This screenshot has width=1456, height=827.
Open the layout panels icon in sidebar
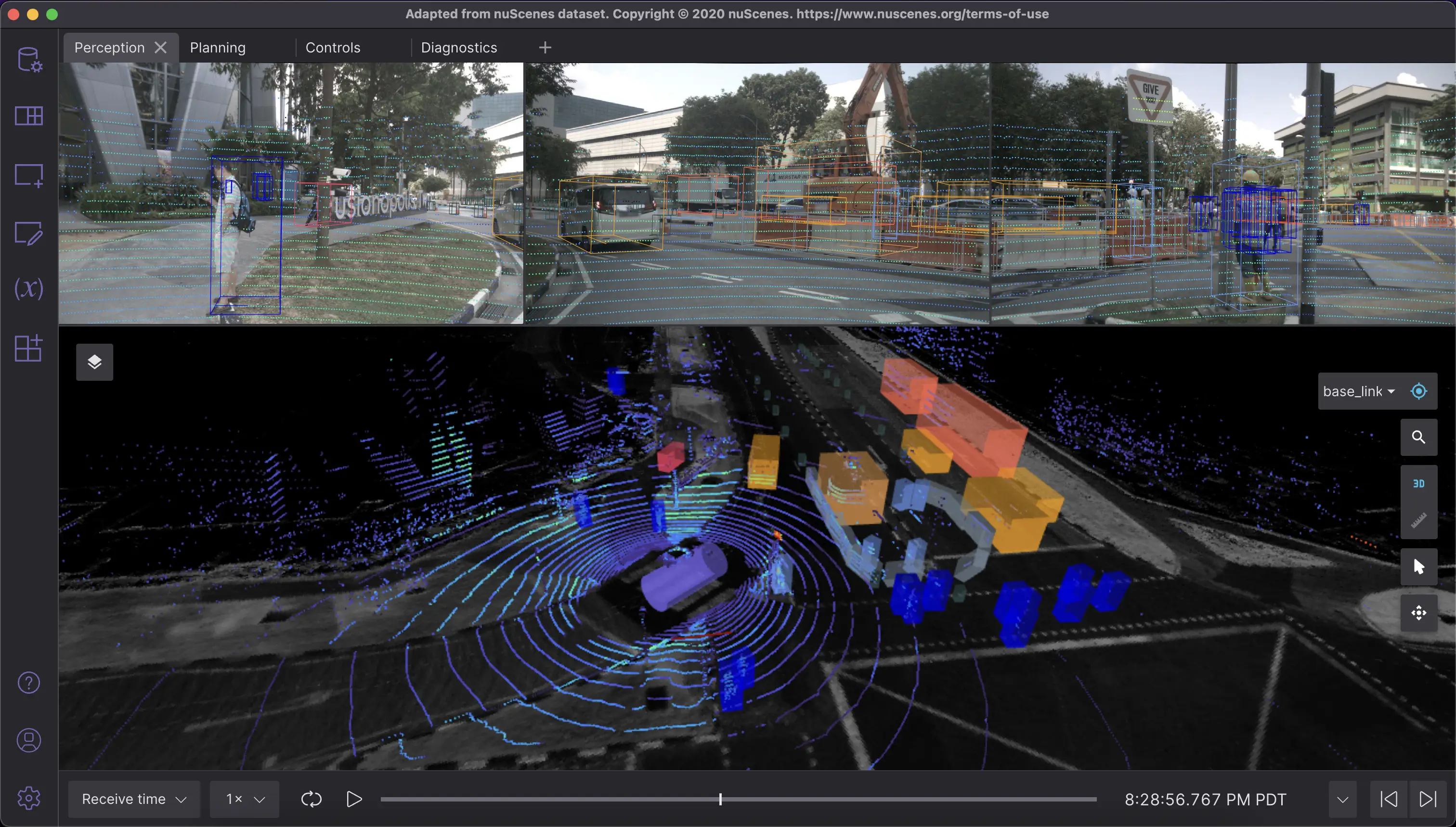[28, 116]
